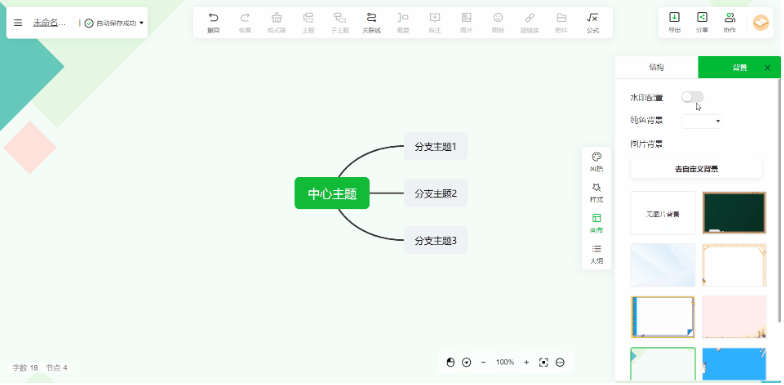The width and height of the screenshot is (784, 385).
Task: Open the palette style icon in side strip
Action: (596, 157)
